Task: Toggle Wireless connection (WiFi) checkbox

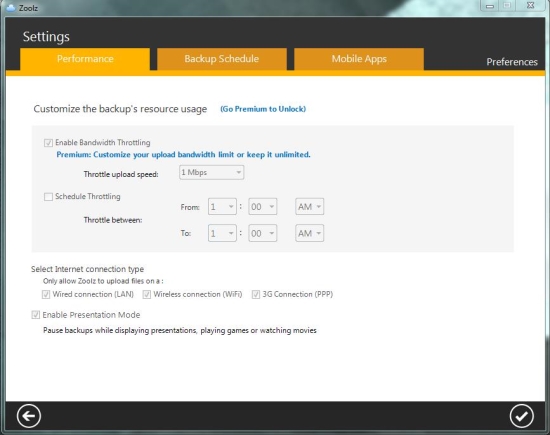Action: coord(147,294)
